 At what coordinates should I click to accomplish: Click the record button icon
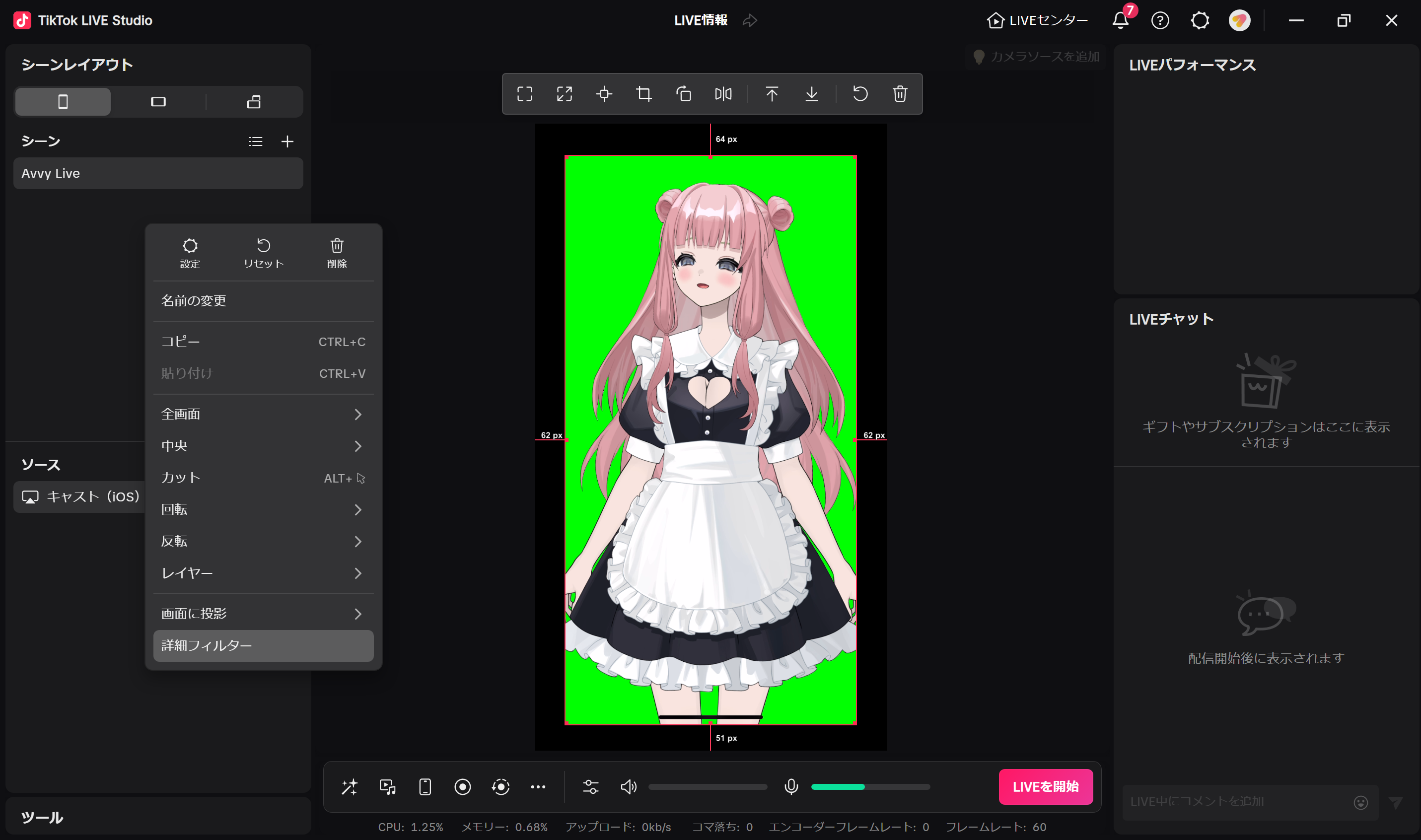coord(462,787)
